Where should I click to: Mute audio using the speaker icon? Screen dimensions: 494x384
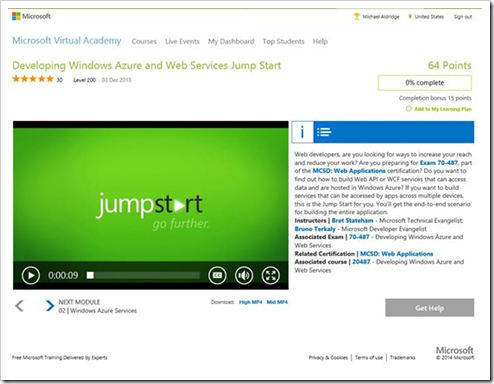pos(244,275)
